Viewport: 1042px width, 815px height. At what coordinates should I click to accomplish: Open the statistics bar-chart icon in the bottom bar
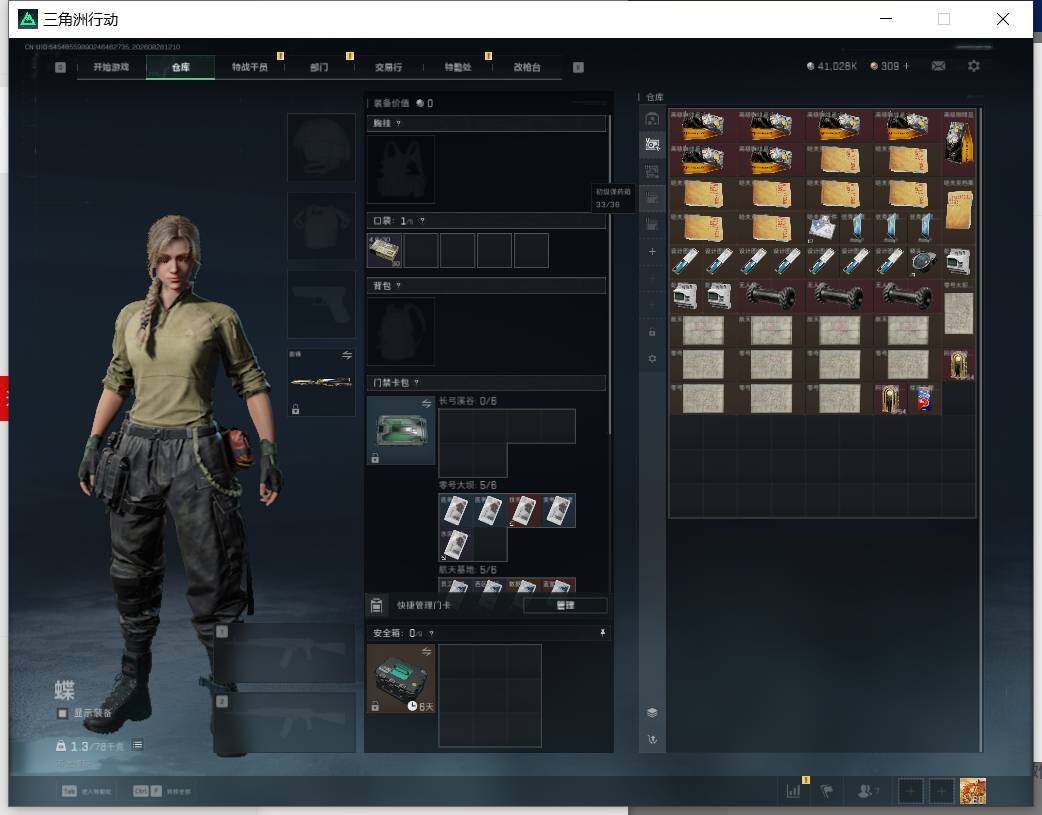pyautogui.click(x=793, y=790)
